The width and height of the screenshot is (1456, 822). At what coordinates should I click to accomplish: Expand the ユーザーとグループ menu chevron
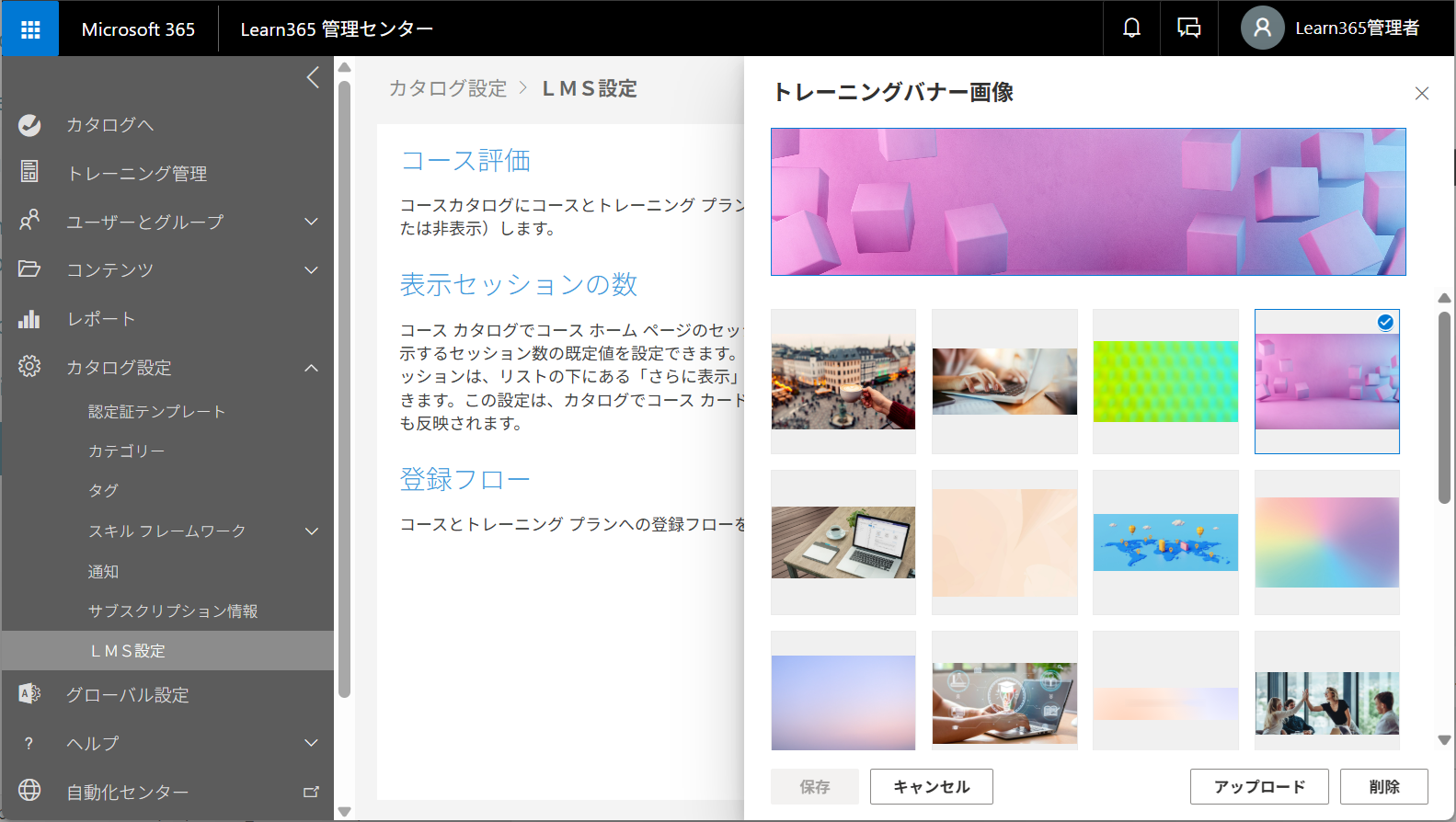coord(312,222)
